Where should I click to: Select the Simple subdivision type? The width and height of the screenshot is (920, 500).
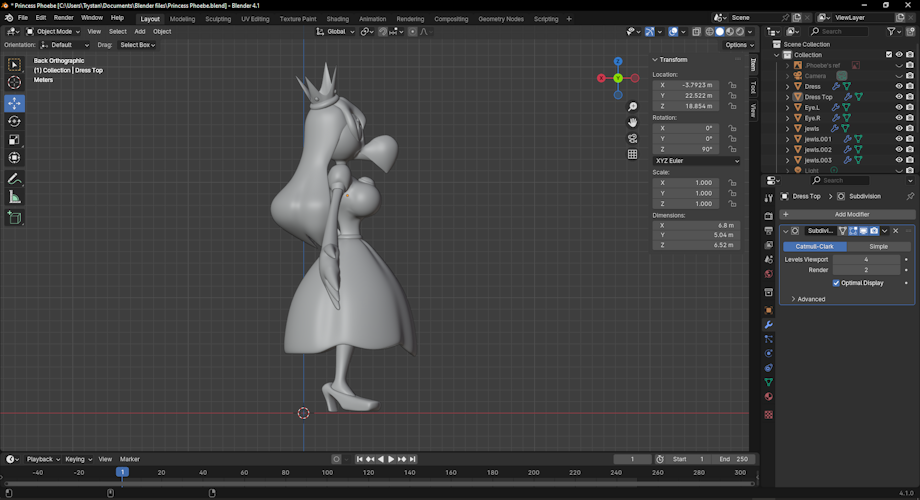tap(878, 246)
